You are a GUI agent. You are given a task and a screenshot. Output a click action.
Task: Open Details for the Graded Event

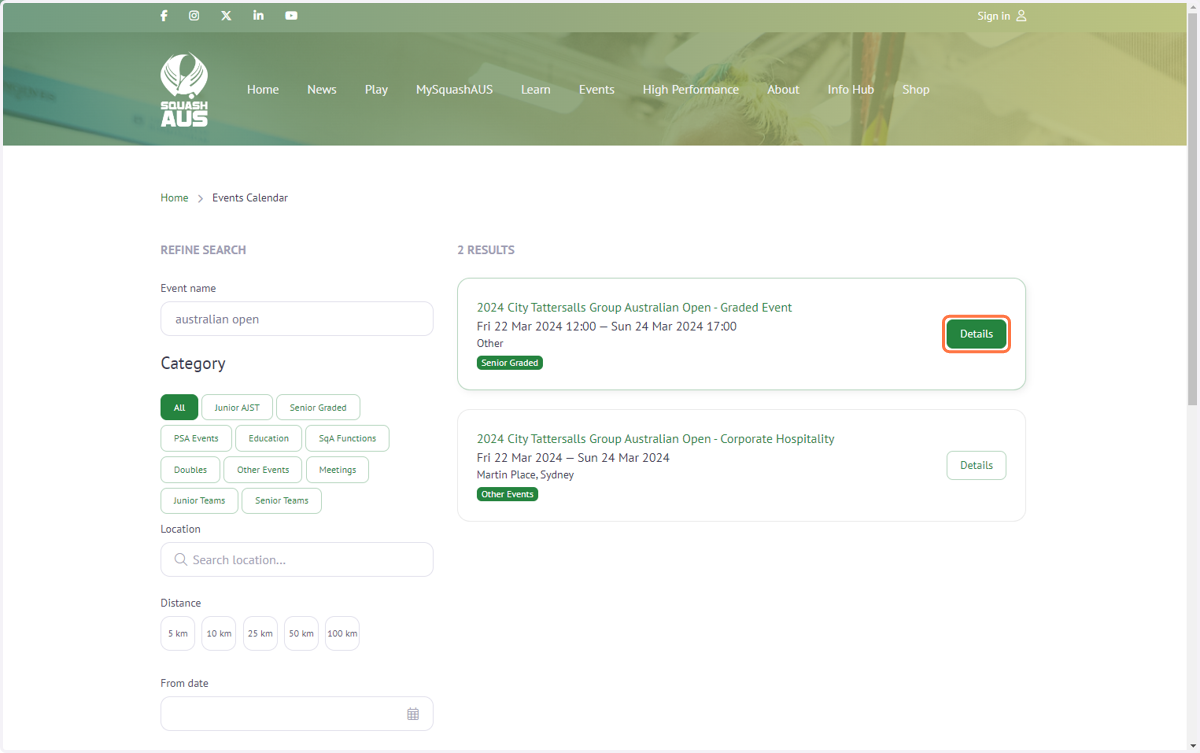[976, 334]
